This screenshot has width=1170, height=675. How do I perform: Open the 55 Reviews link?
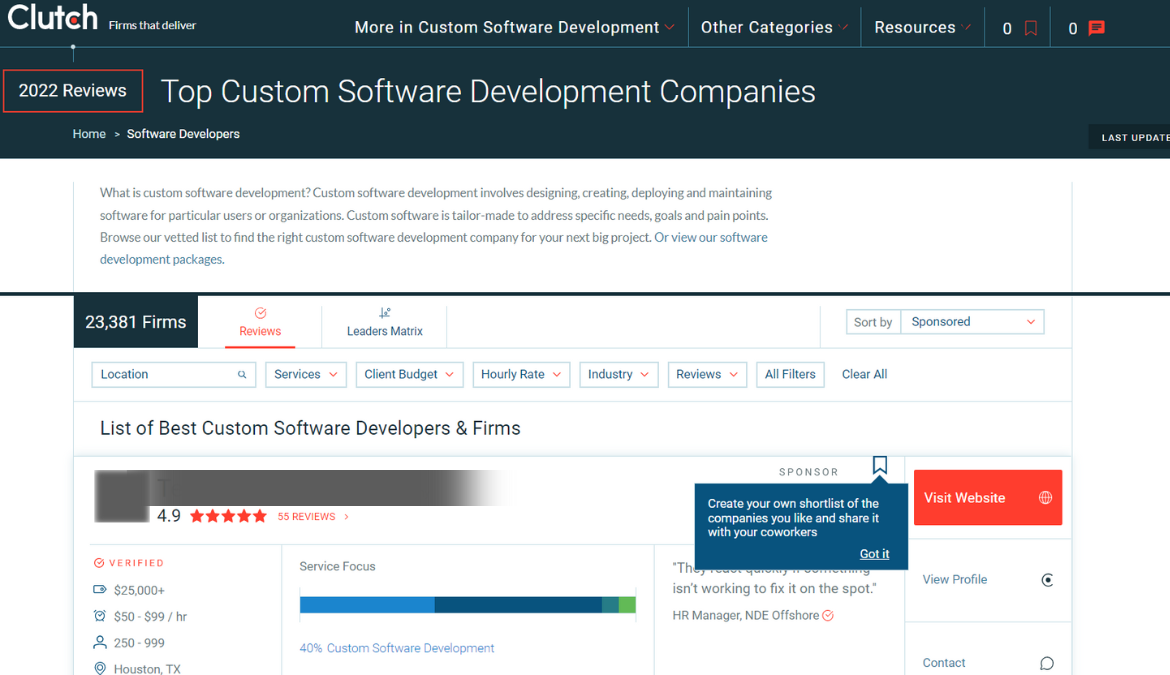coord(307,517)
